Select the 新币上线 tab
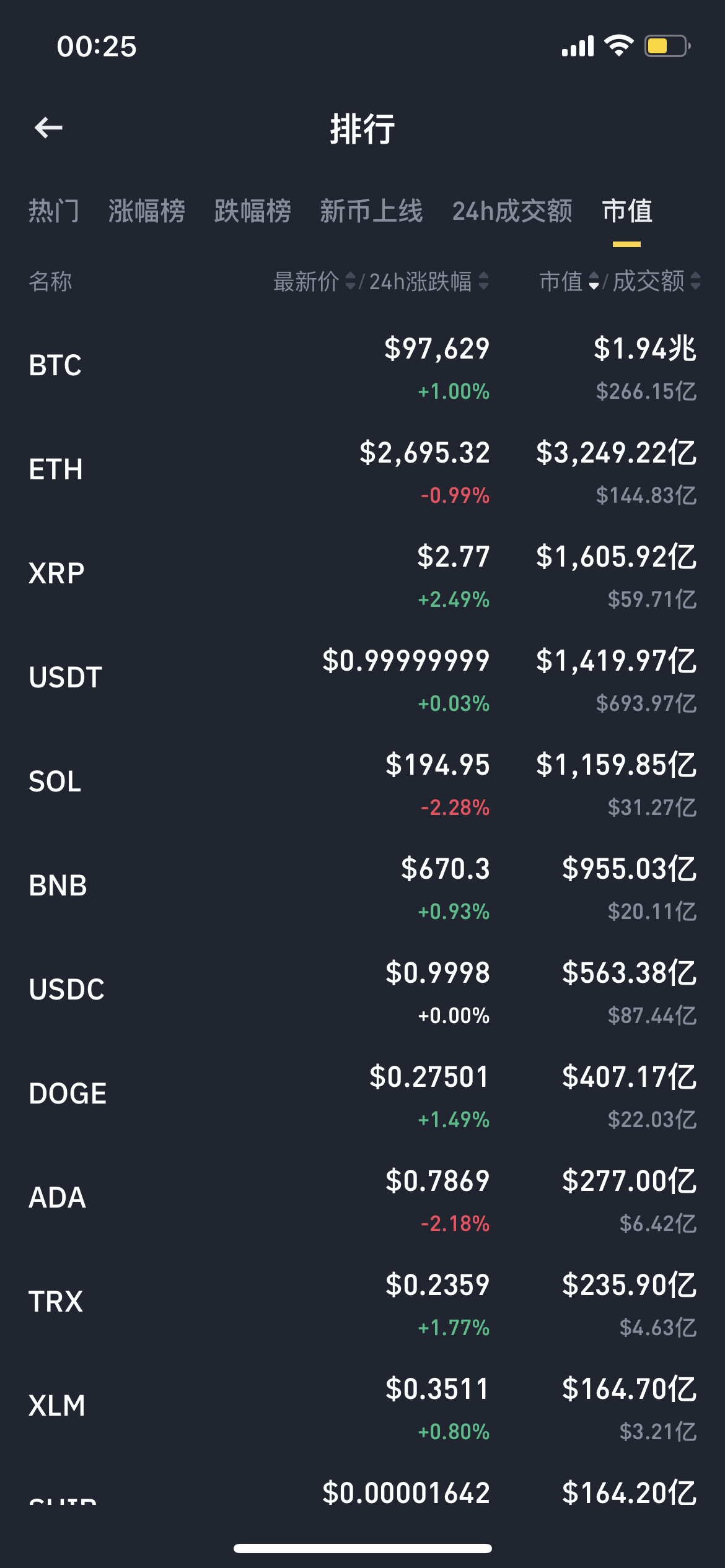Viewport: 725px width, 1568px height. 371,211
